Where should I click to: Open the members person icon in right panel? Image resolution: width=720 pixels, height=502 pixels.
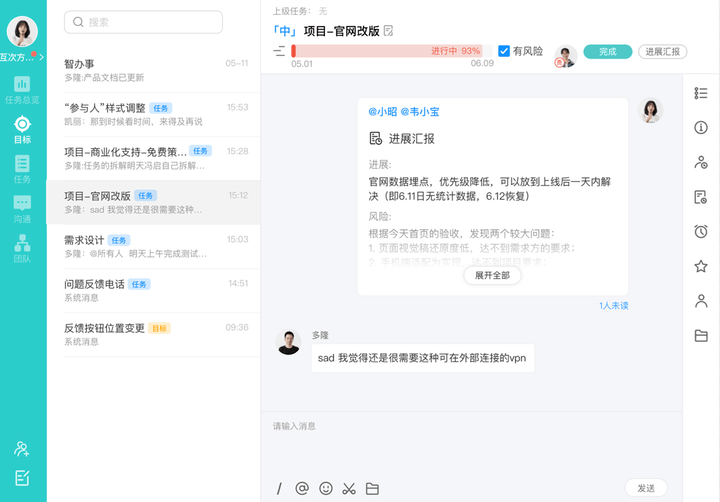[701, 301]
